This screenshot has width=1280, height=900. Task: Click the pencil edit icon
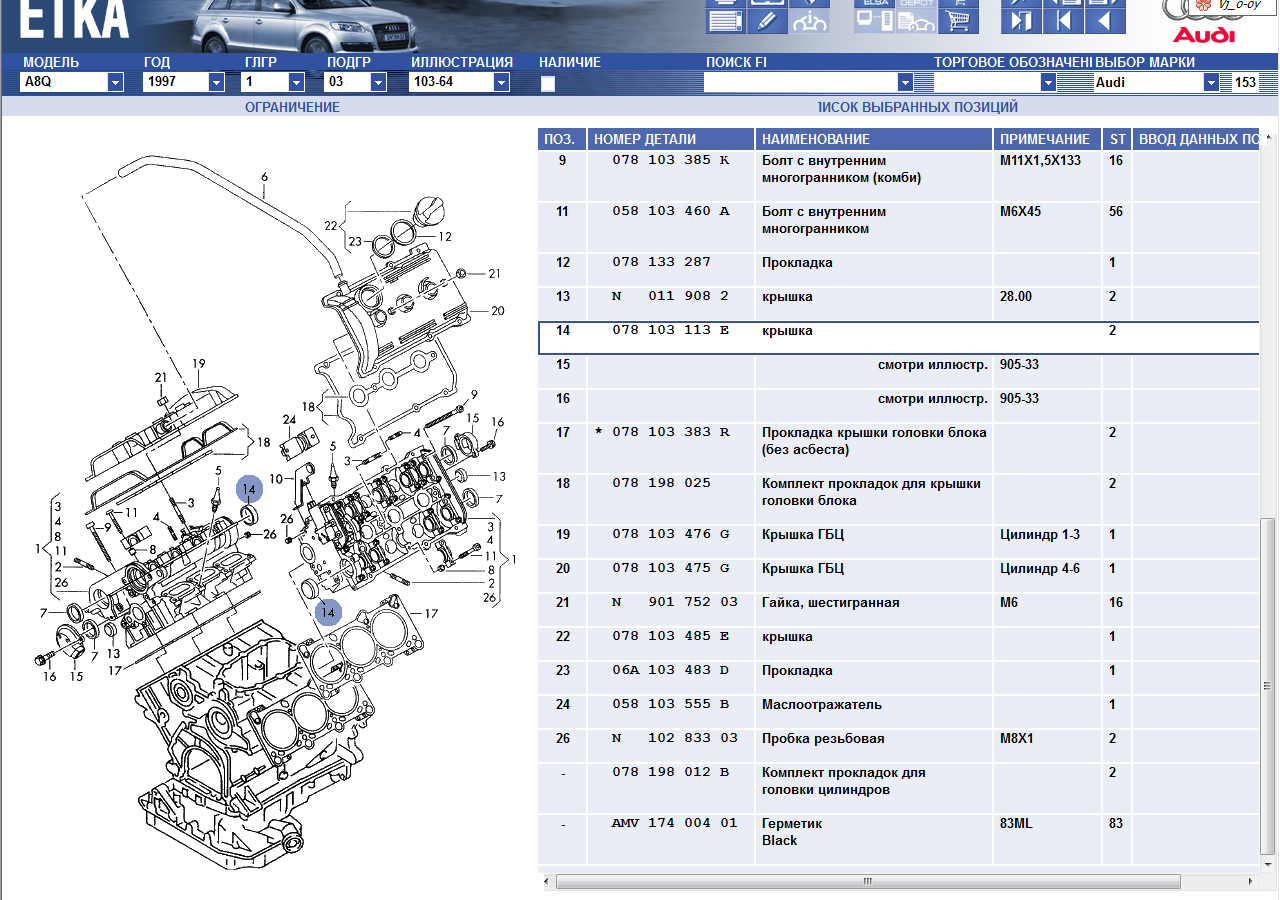pos(767,20)
